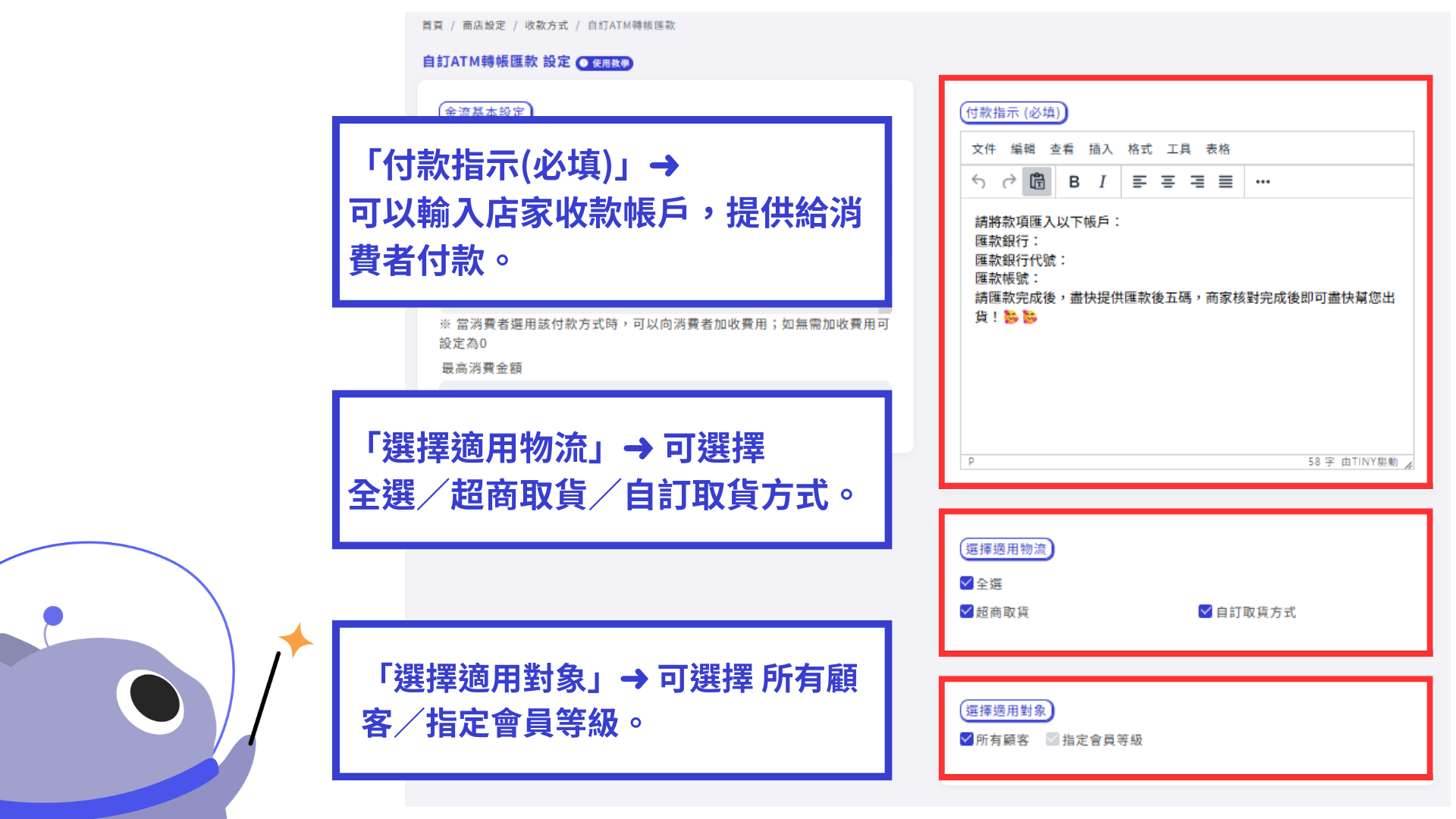1456x819 pixels.
Task: Click the 使用教學 button
Action: (x=604, y=63)
